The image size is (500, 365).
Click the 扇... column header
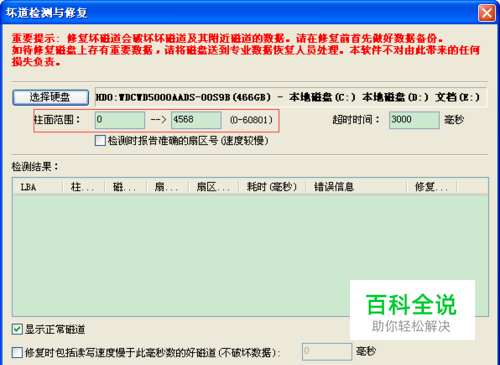(168, 187)
